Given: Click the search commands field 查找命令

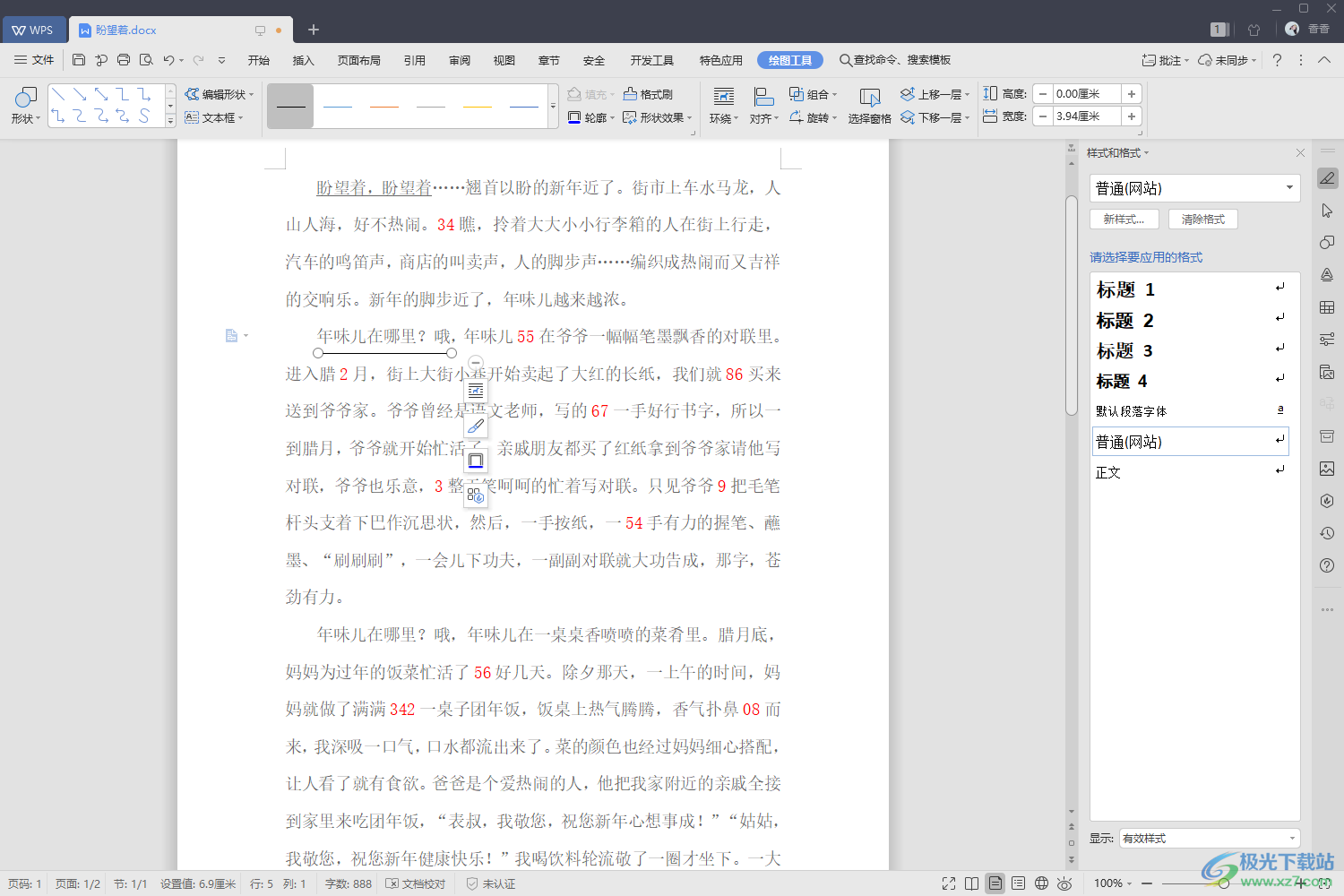Looking at the screenshot, I should point(895,60).
